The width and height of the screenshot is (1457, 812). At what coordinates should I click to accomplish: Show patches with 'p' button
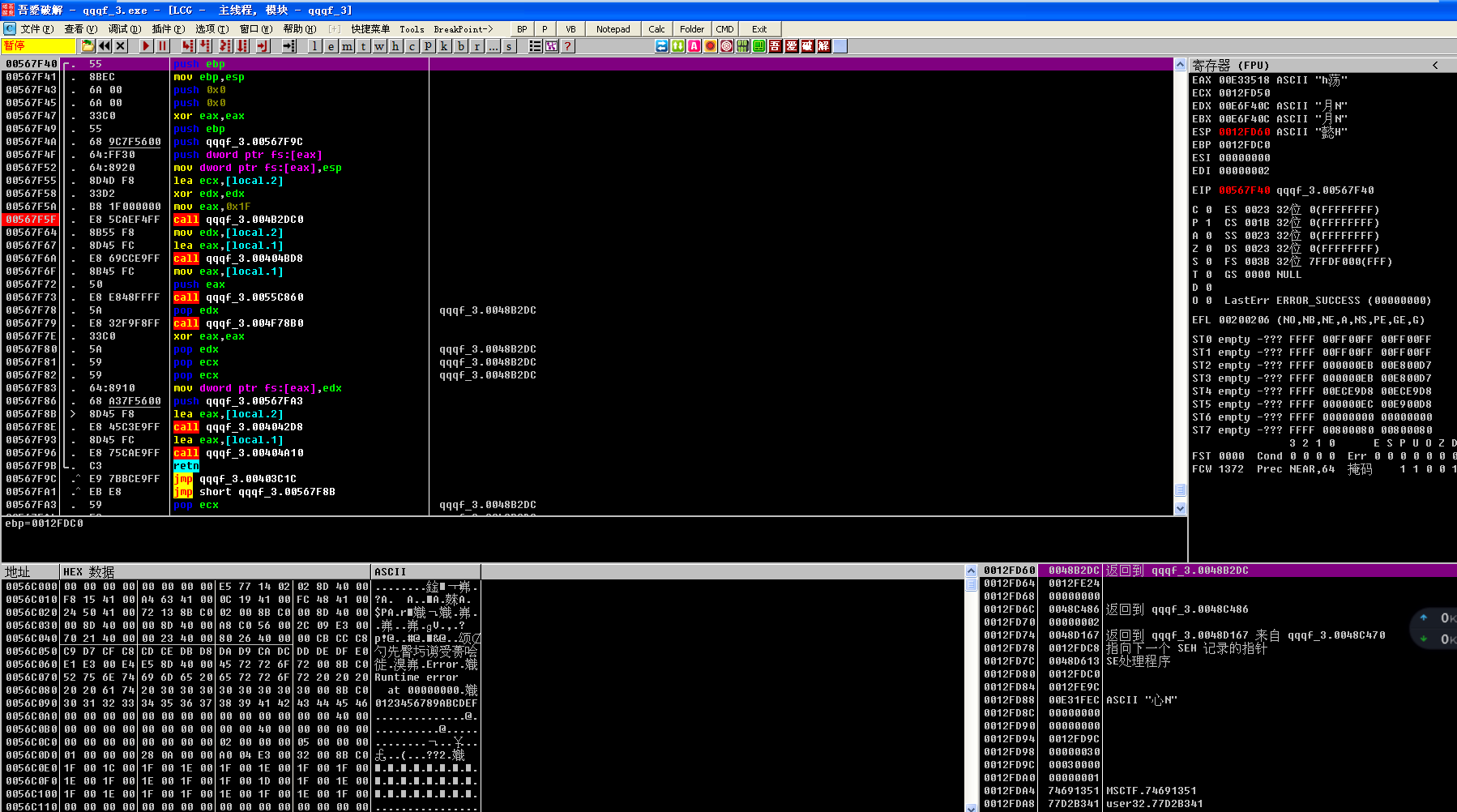[x=429, y=46]
